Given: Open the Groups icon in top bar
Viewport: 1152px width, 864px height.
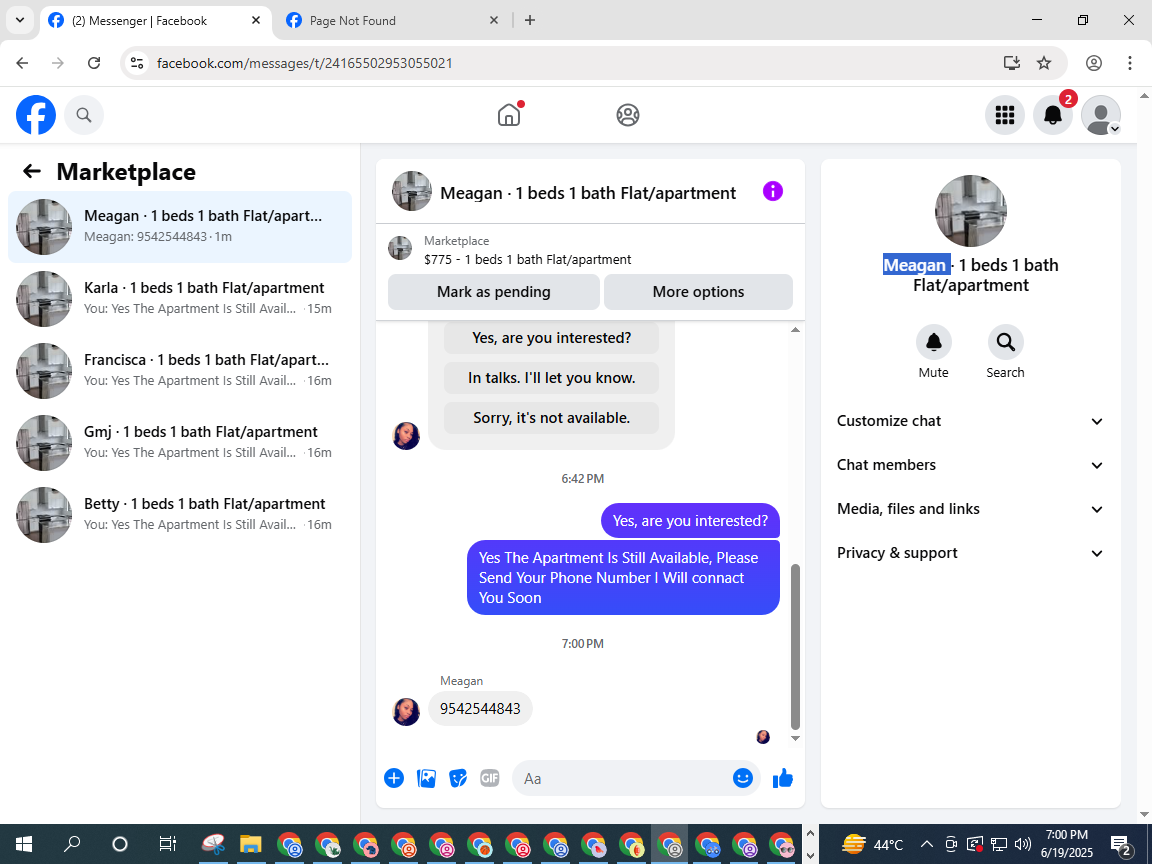Looking at the screenshot, I should tap(627, 115).
